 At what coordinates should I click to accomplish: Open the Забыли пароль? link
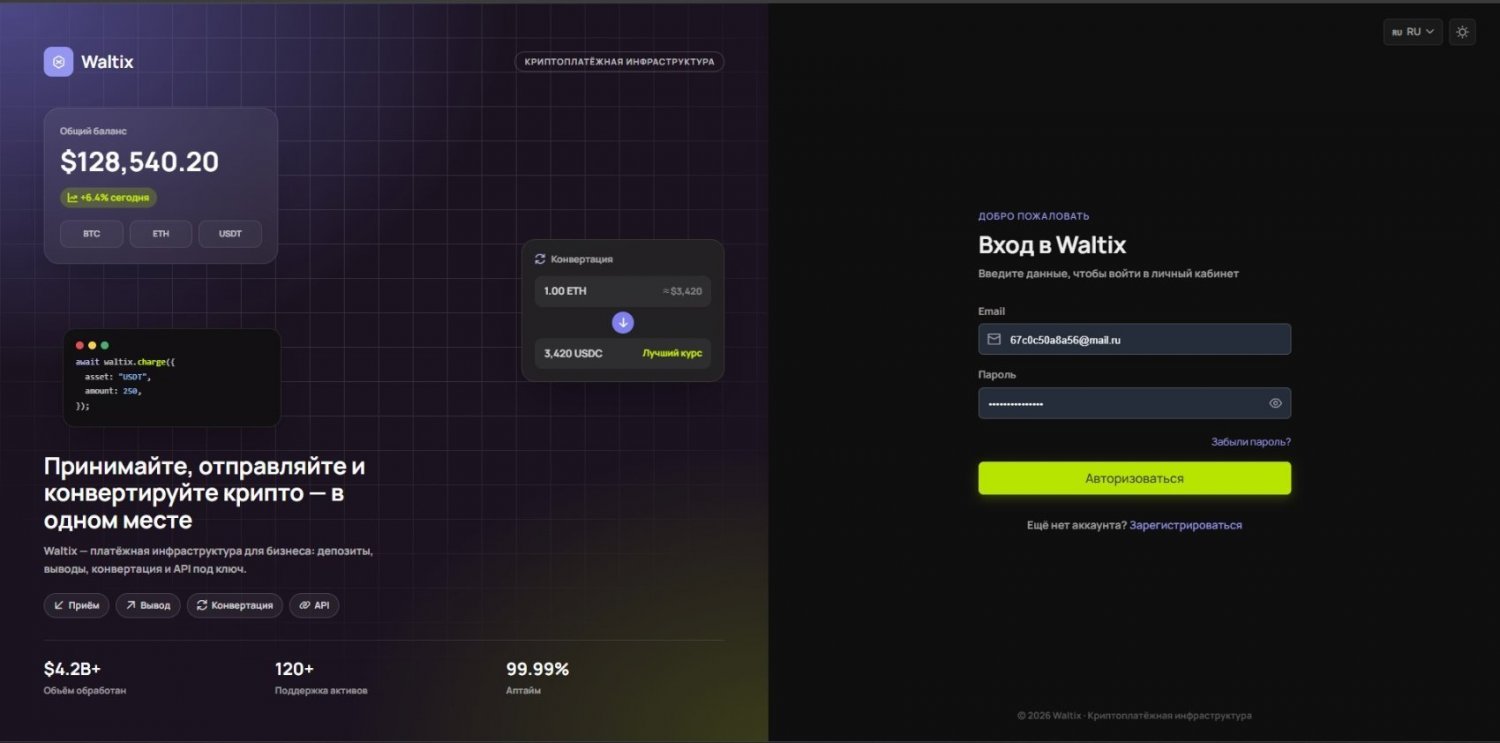tap(1251, 441)
